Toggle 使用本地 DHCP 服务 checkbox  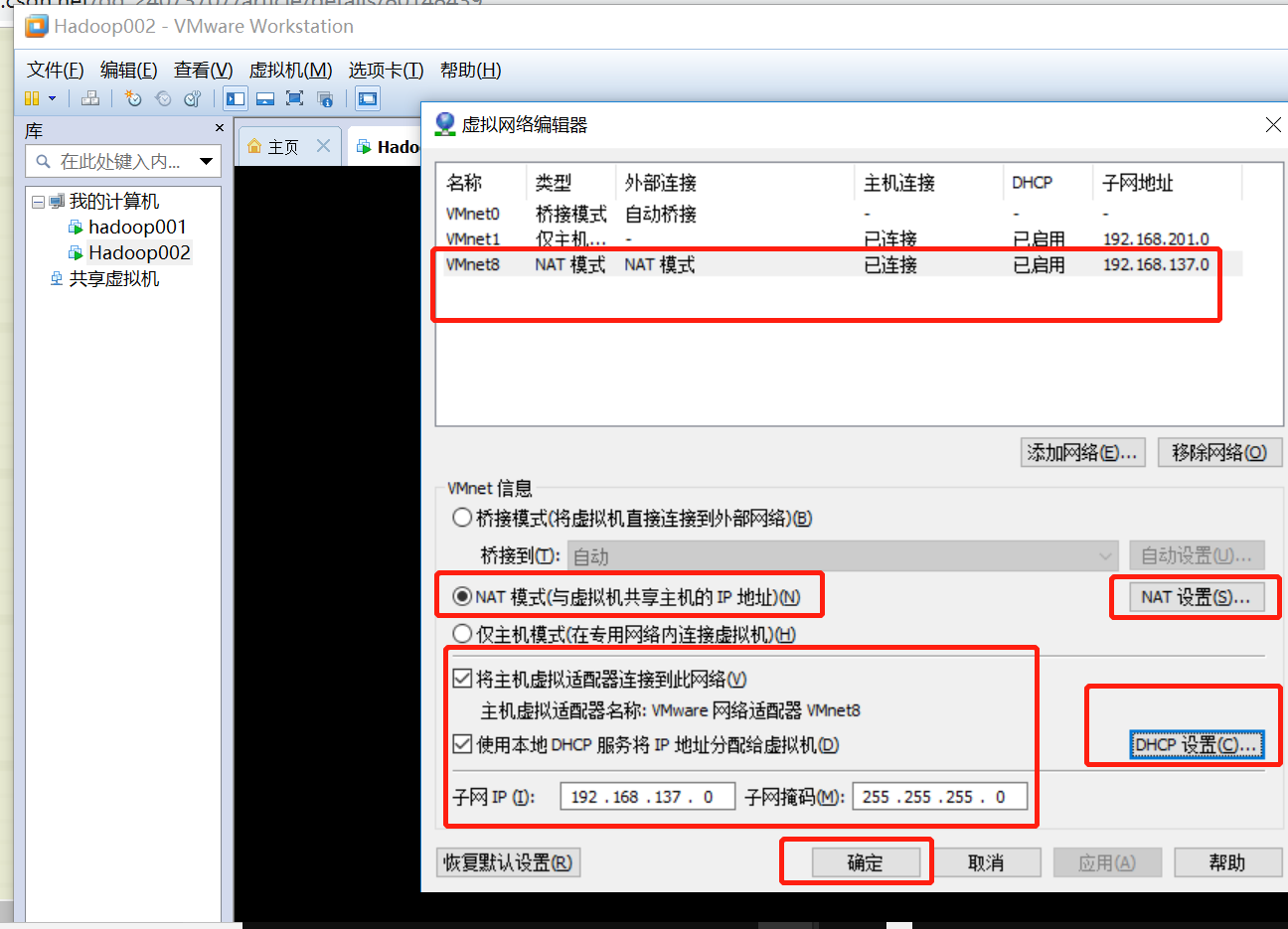[462, 744]
